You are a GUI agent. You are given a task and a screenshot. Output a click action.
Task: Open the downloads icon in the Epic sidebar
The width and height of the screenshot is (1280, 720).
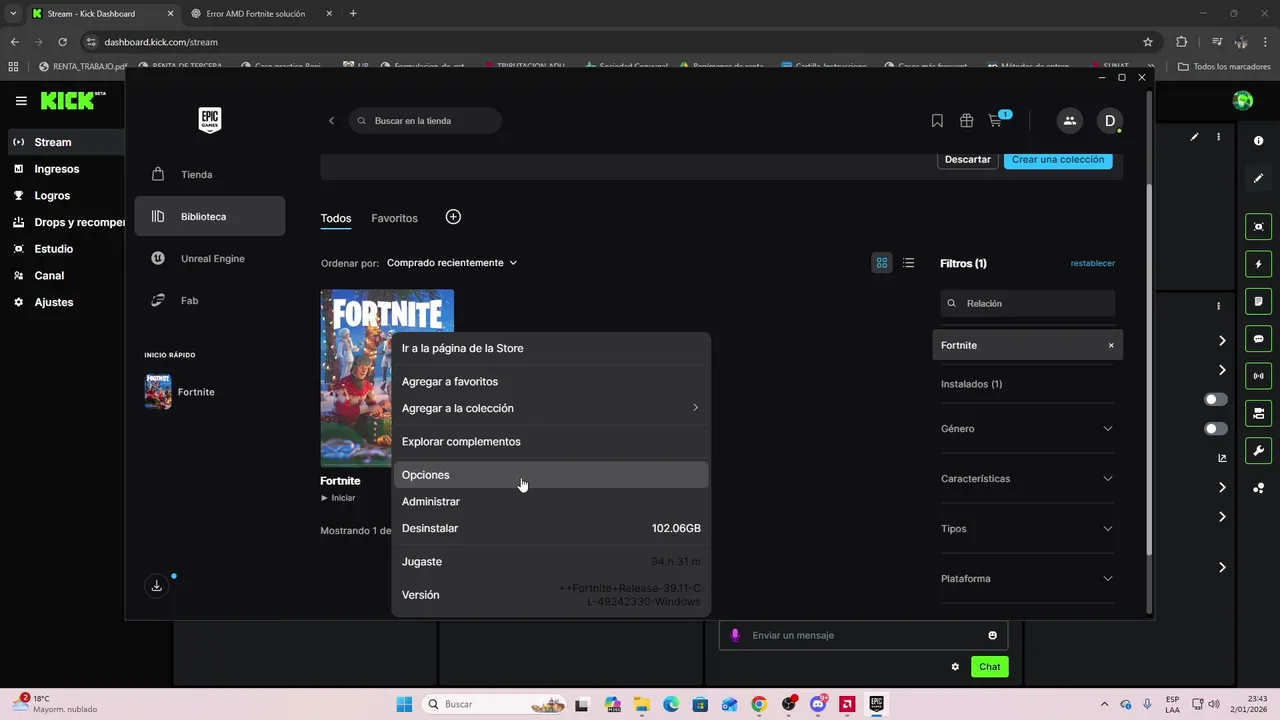click(x=157, y=586)
